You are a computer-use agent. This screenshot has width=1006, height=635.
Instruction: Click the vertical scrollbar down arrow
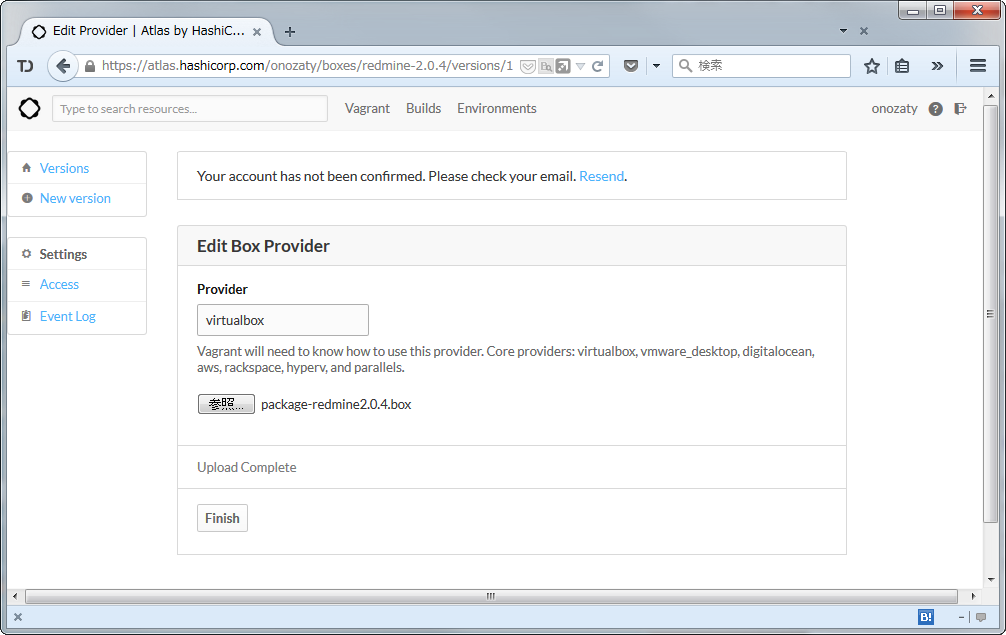click(x=991, y=579)
